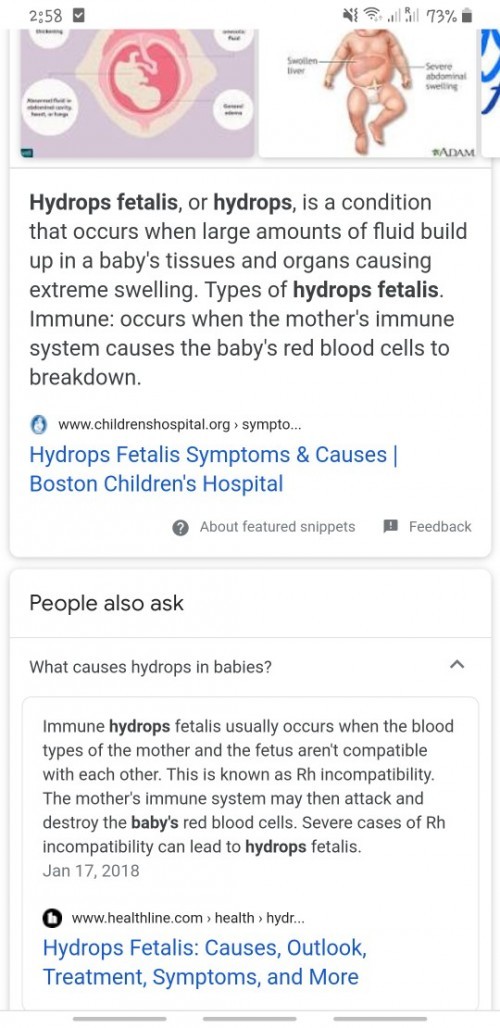Open the Healthline Hydrops Fetalis Causes, Outlook link
This screenshot has width=500, height=1028.
[x=204, y=962]
